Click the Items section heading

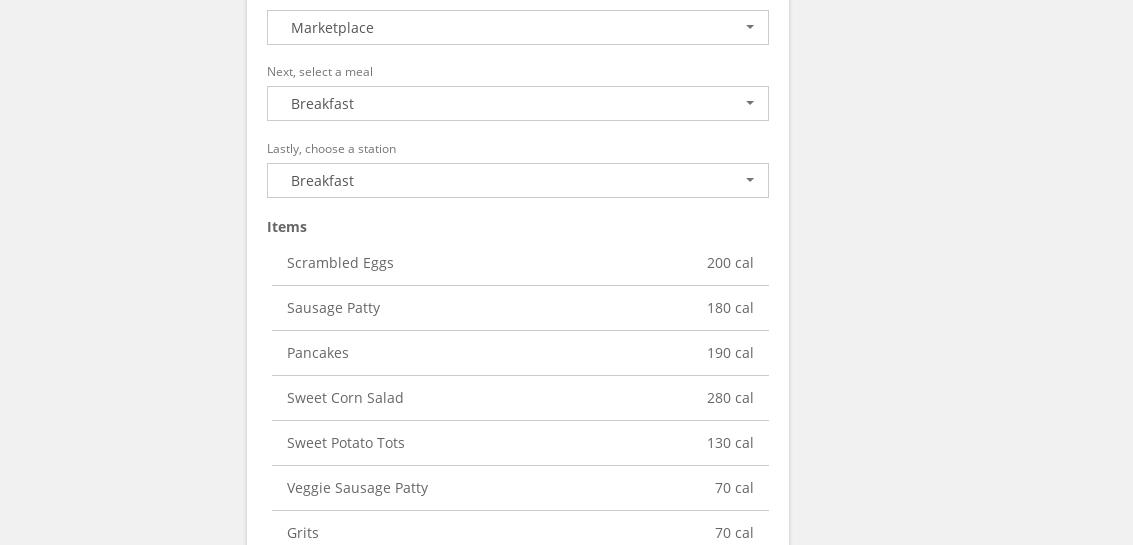click(287, 227)
